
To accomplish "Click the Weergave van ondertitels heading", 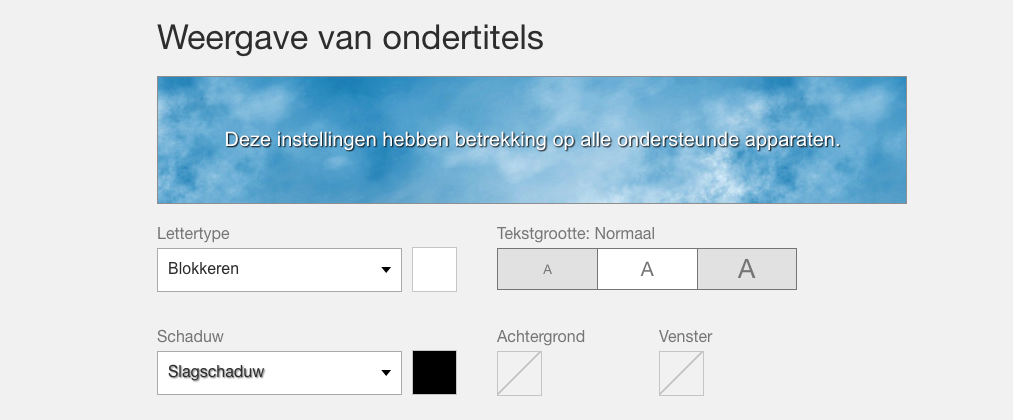I will (350, 38).
